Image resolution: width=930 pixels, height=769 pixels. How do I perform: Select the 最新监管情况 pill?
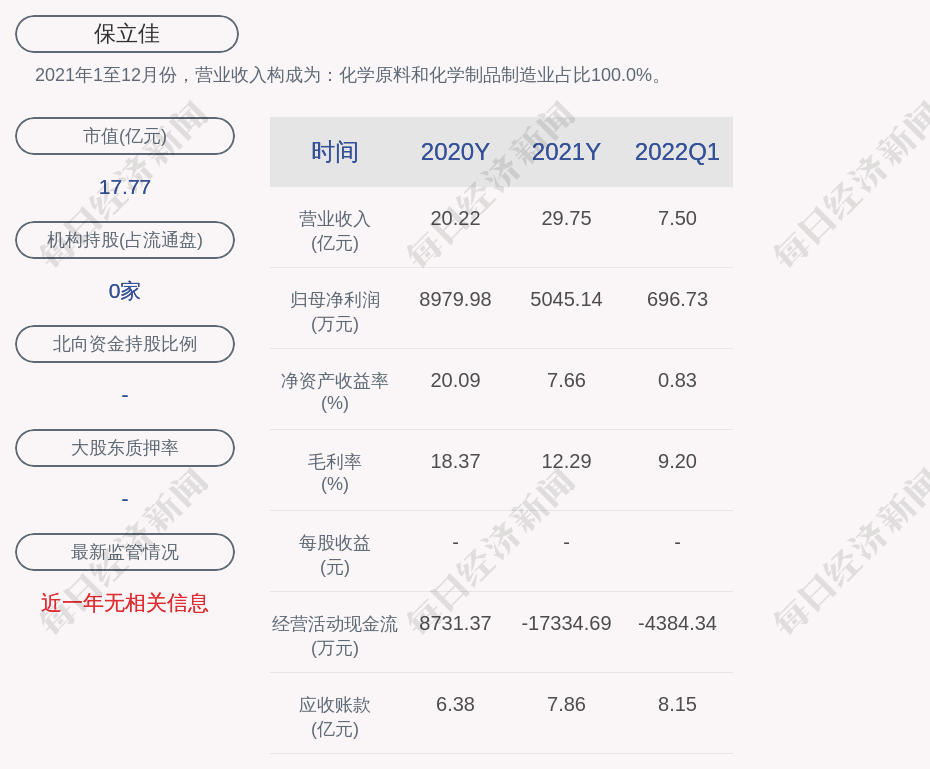tap(125, 552)
